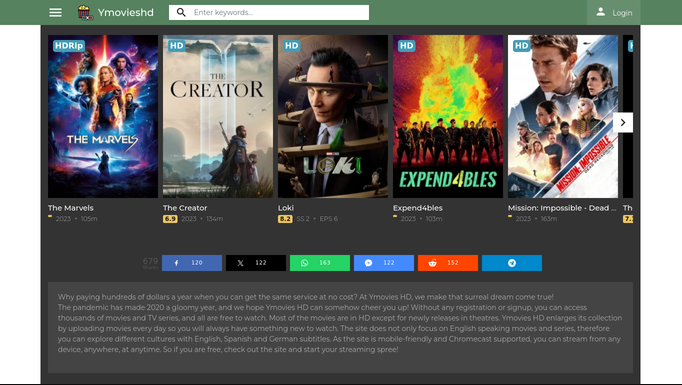The height and width of the screenshot is (385, 682).
Task: Click the Facebook icon
Action: pyautogui.click(x=176, y=263)
